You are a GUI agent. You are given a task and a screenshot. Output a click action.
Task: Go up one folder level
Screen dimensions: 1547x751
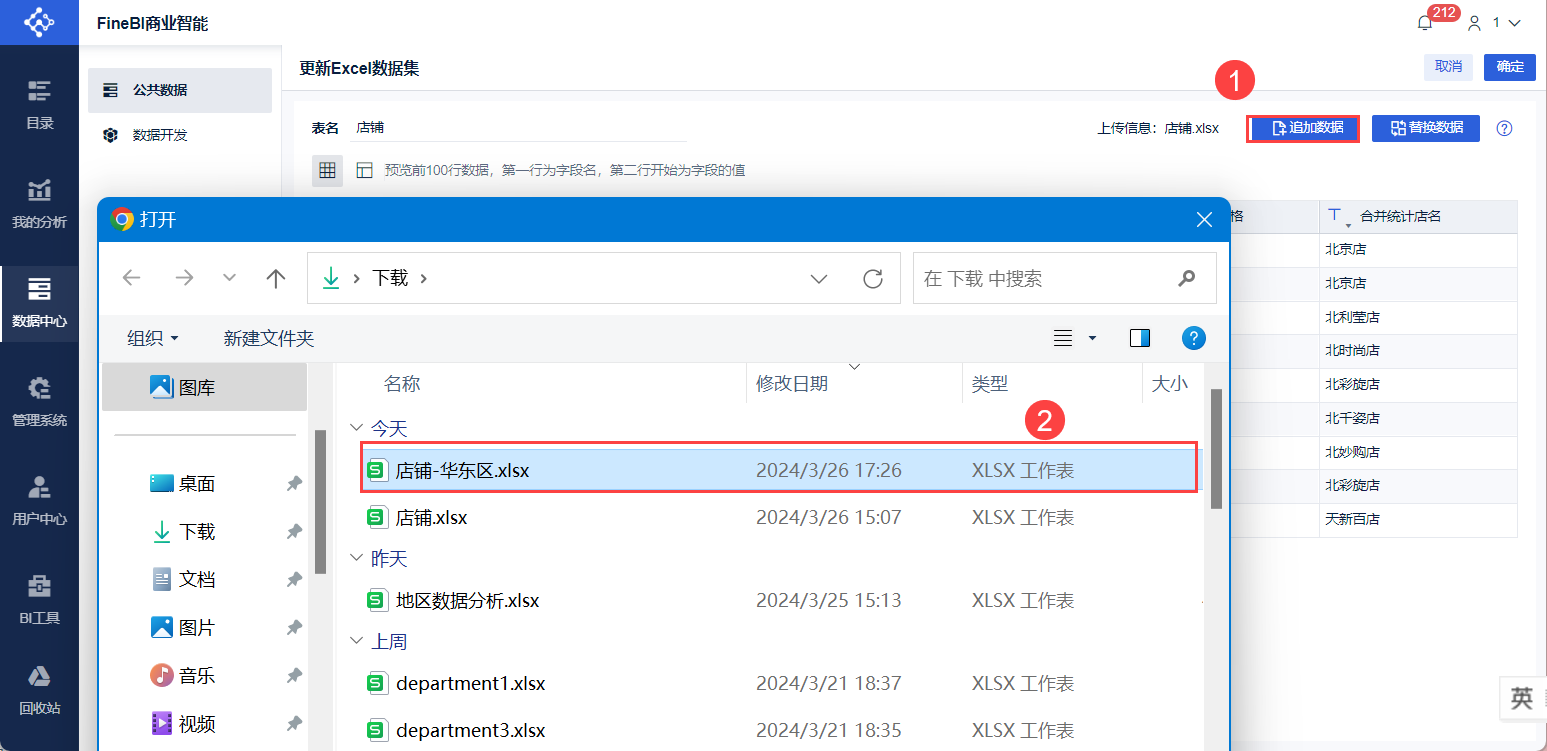tap(276, 278)
